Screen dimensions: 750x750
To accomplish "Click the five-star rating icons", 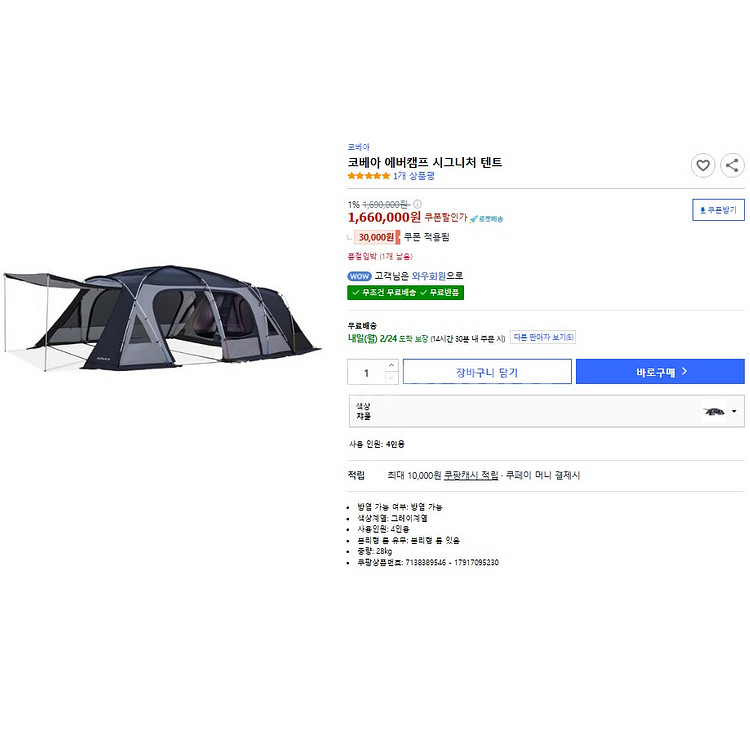I will tap(368, 176).
